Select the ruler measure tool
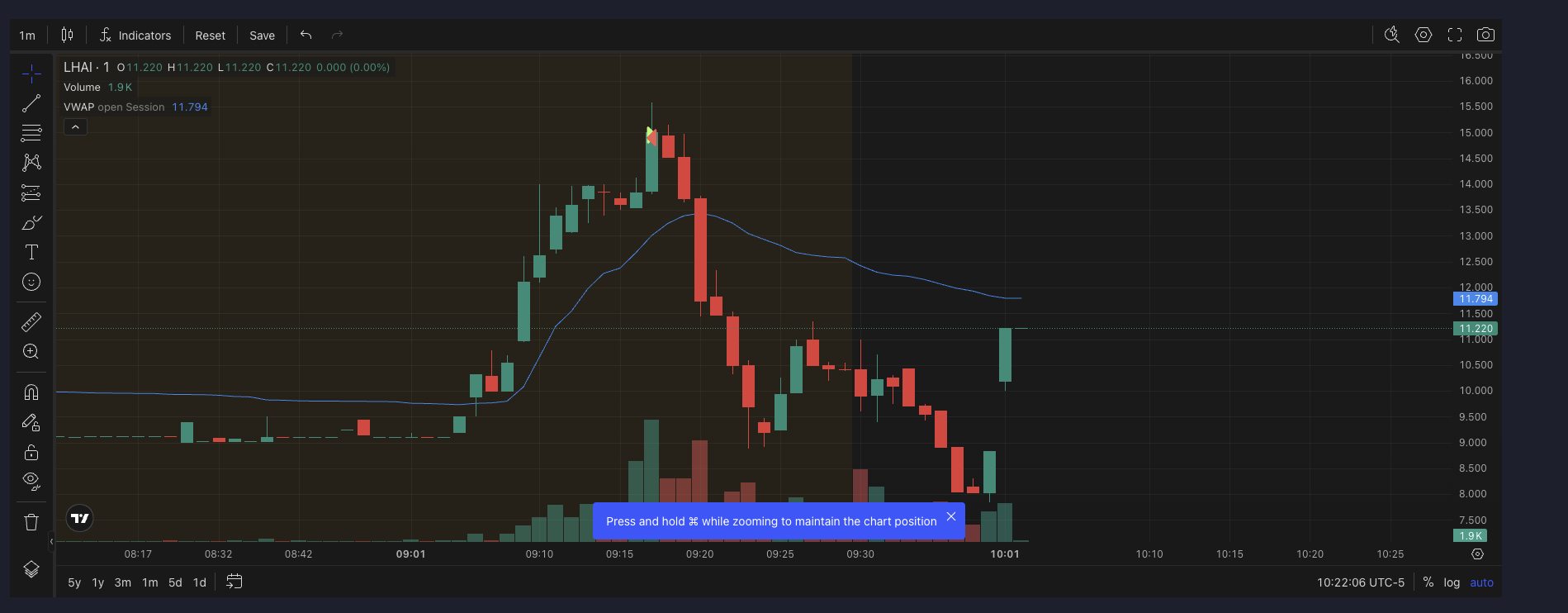1568x613 pixels. [x=31, y=321]
